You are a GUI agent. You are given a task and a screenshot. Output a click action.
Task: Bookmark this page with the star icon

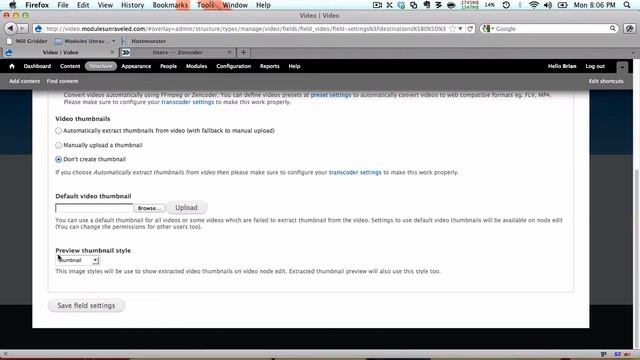point(452,29)
